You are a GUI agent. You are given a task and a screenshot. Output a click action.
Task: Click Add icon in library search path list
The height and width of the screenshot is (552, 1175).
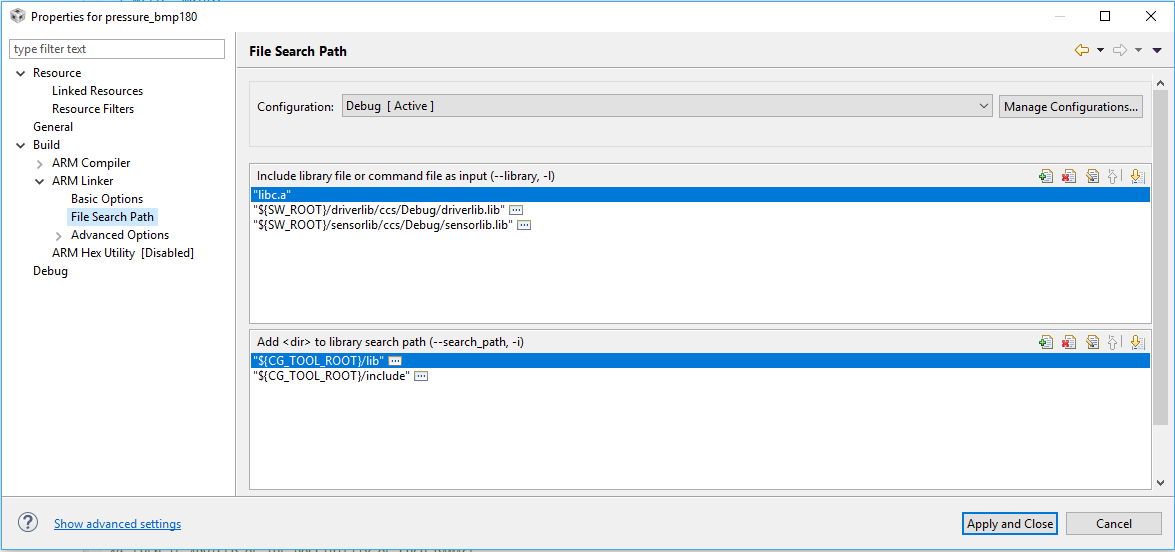point(1046,342)
